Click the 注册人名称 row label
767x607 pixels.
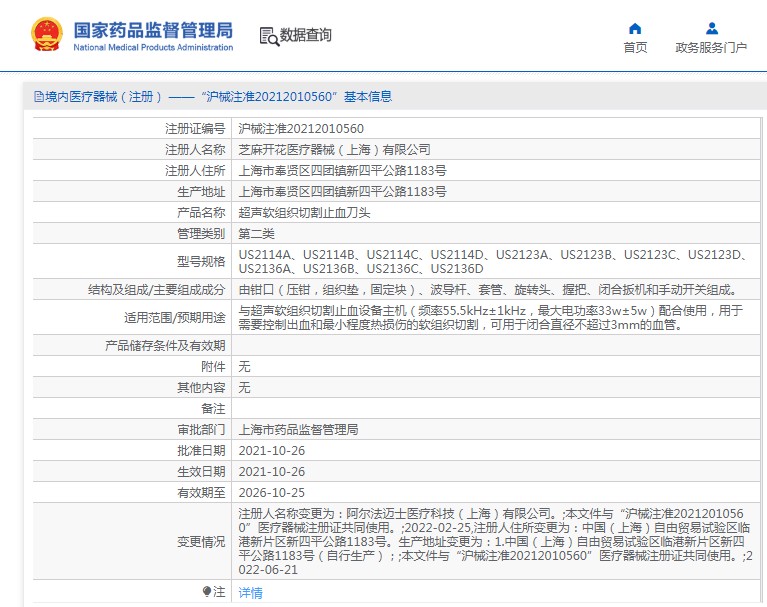(x=195, y=150)
